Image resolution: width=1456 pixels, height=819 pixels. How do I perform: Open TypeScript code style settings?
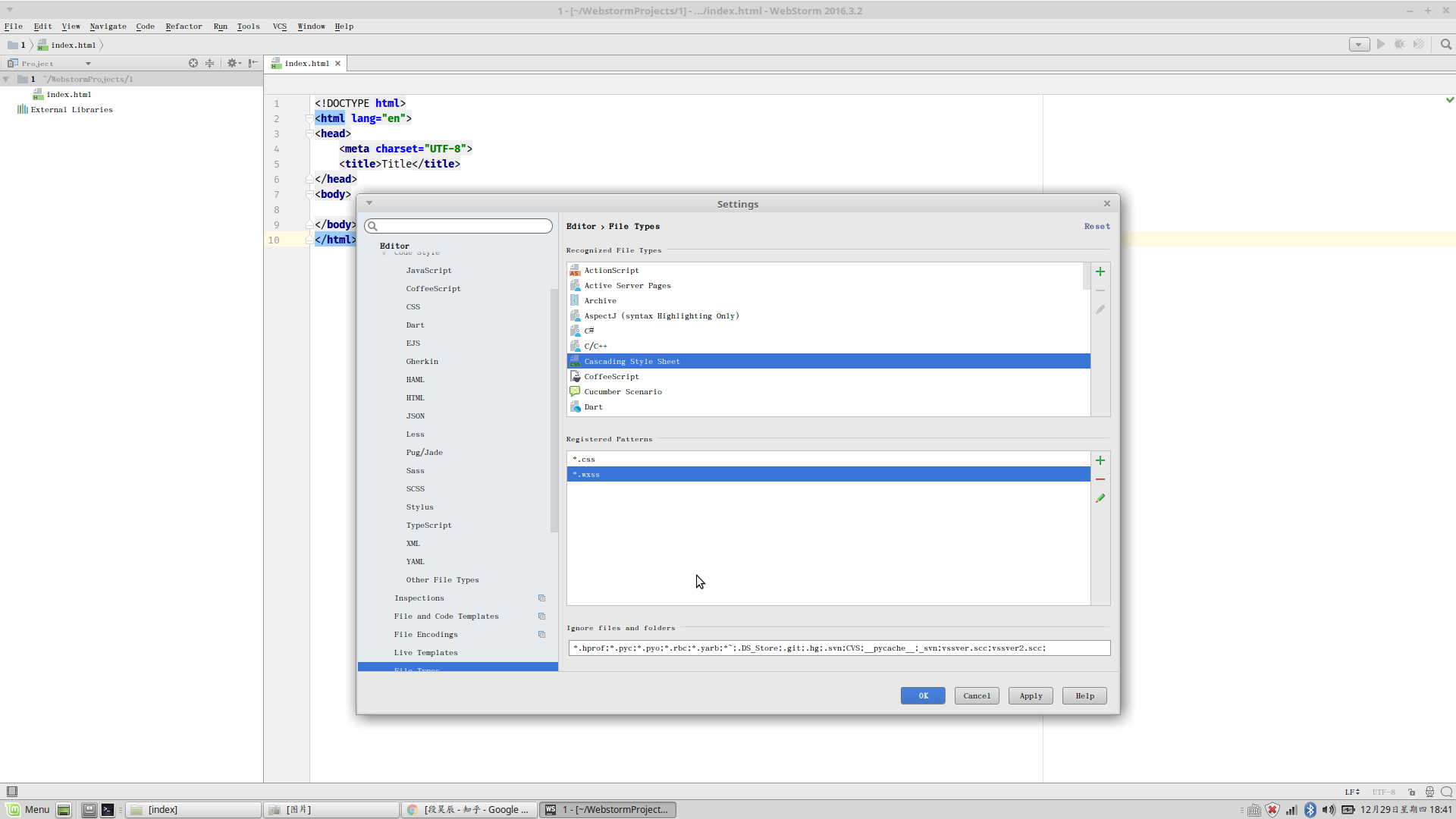click(428, 526)
